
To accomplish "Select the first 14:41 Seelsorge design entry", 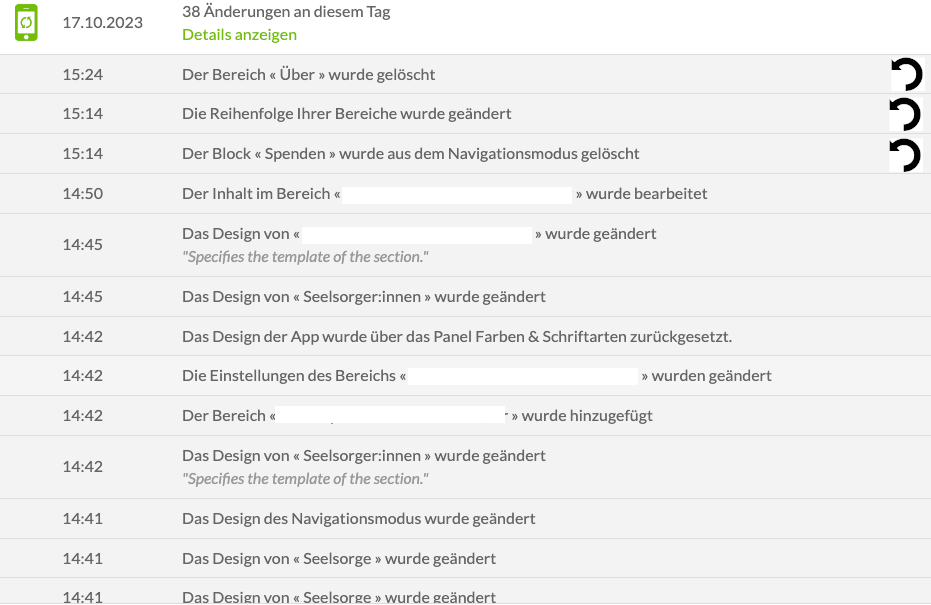I will pos(466,558).
